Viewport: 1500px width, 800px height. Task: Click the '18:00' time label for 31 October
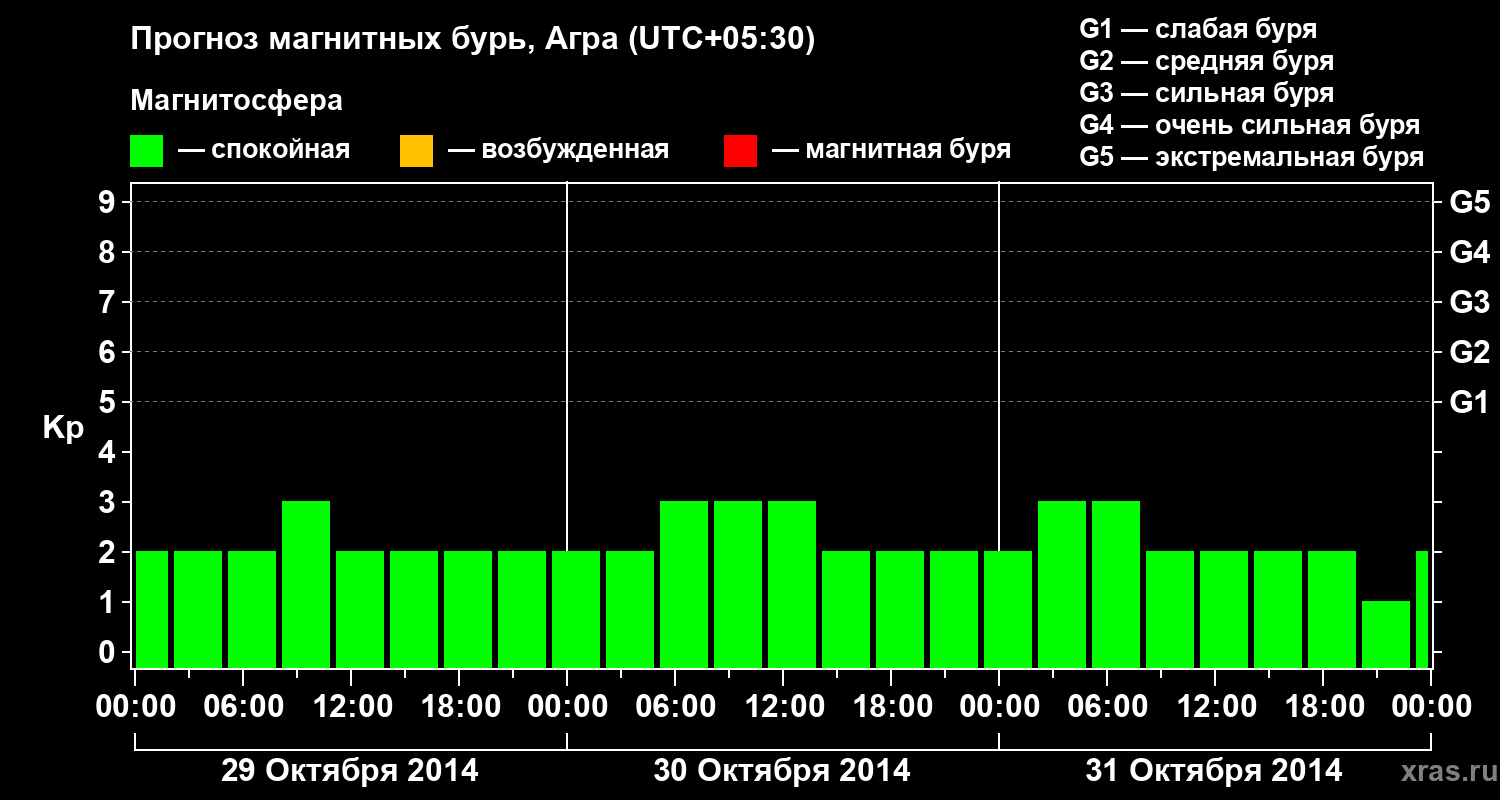pyautogui.click(x=1323, y=706)
